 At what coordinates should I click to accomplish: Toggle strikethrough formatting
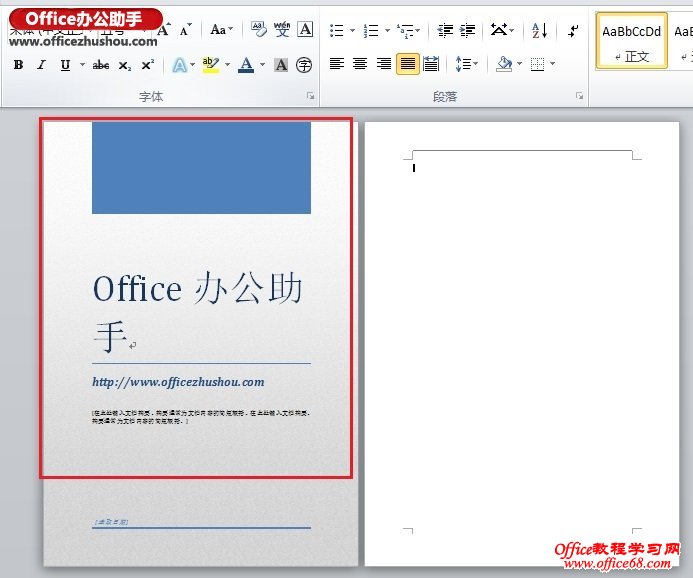(101, 65)
